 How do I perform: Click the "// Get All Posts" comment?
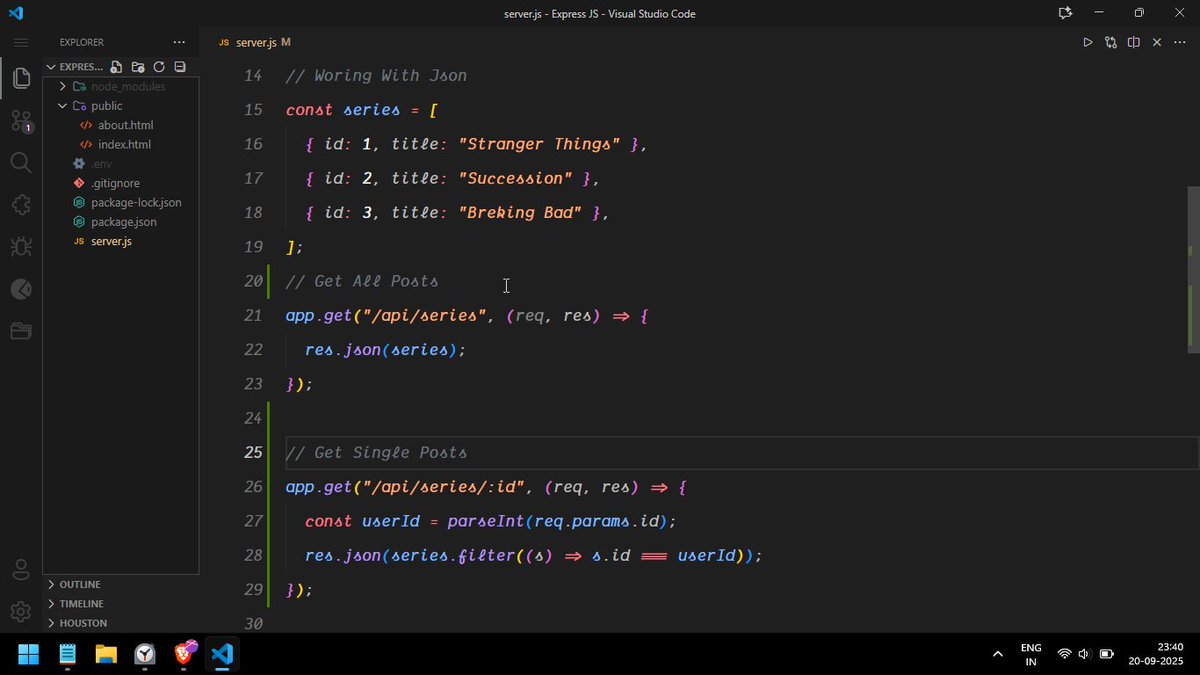(362, 281)
